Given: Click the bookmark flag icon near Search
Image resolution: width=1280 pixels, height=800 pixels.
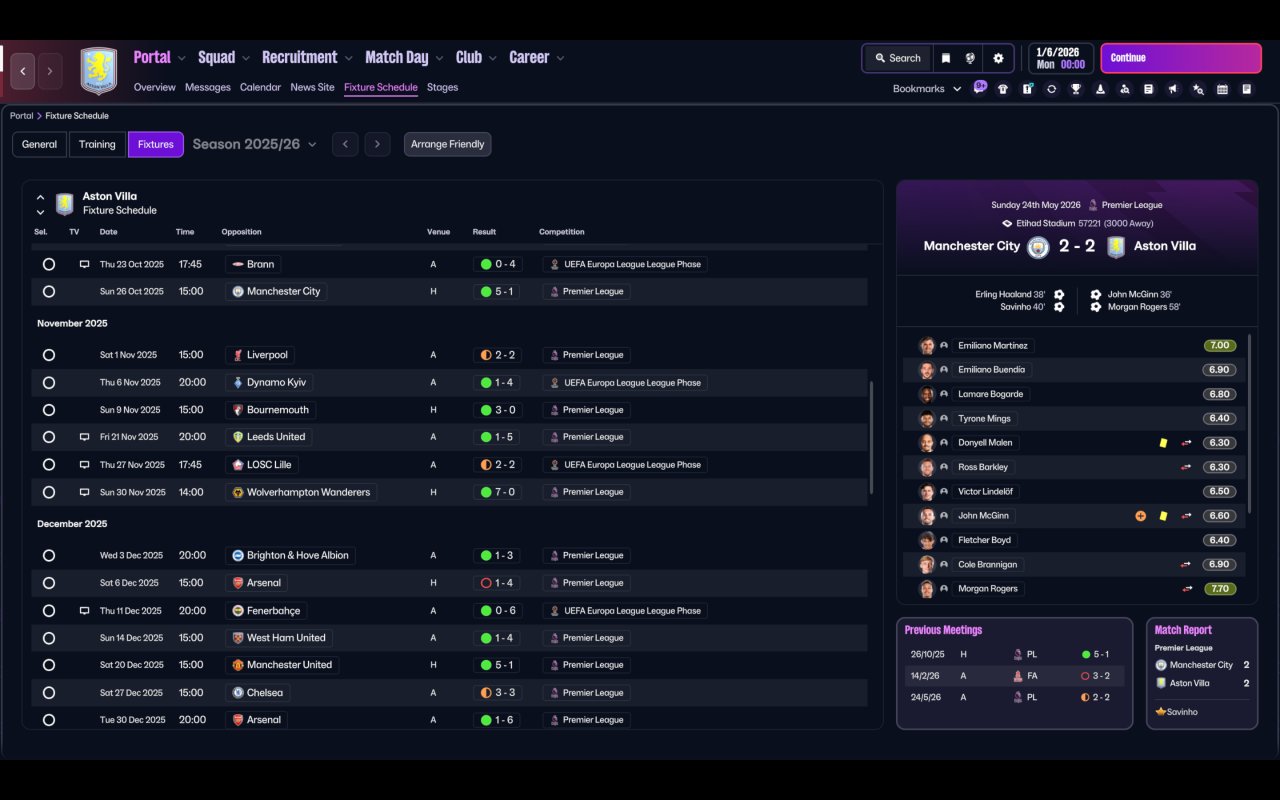Looking at the screenshot, I should tap(945, 58).
